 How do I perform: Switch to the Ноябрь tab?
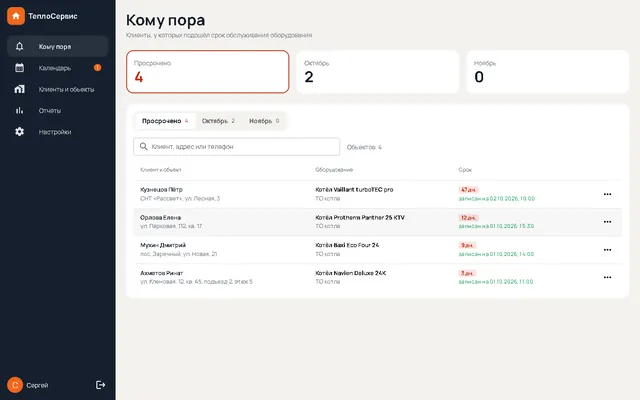point(264,121)
